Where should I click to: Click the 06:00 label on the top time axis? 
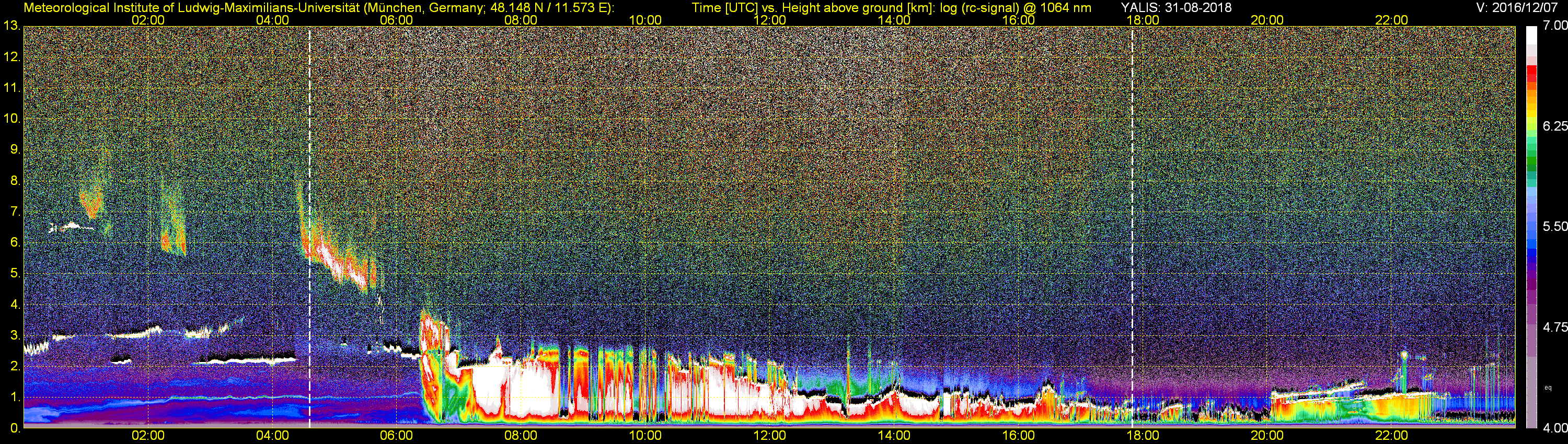point(396,20)
